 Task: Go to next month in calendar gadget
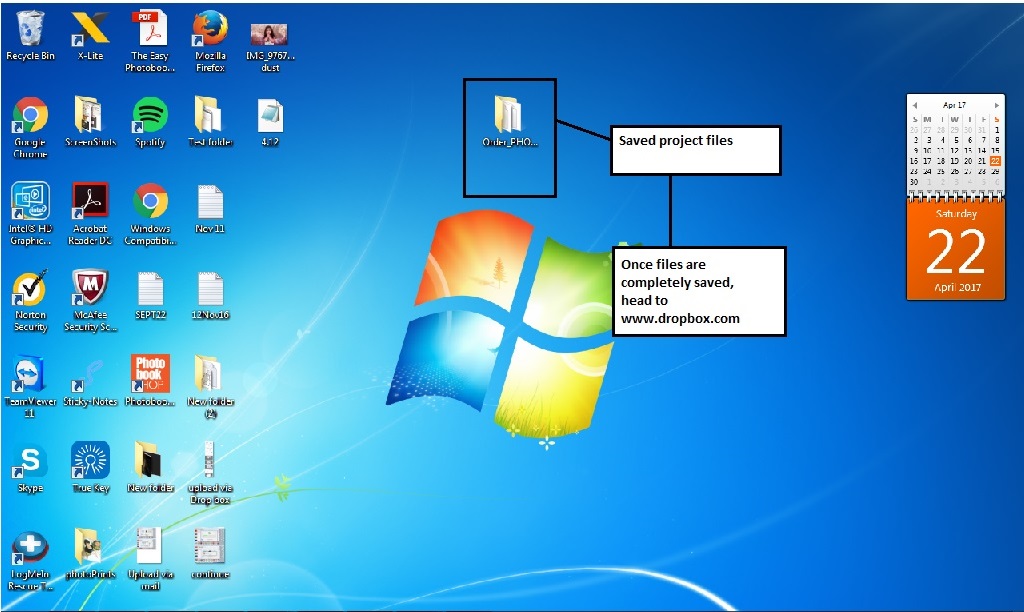point(997,105)
